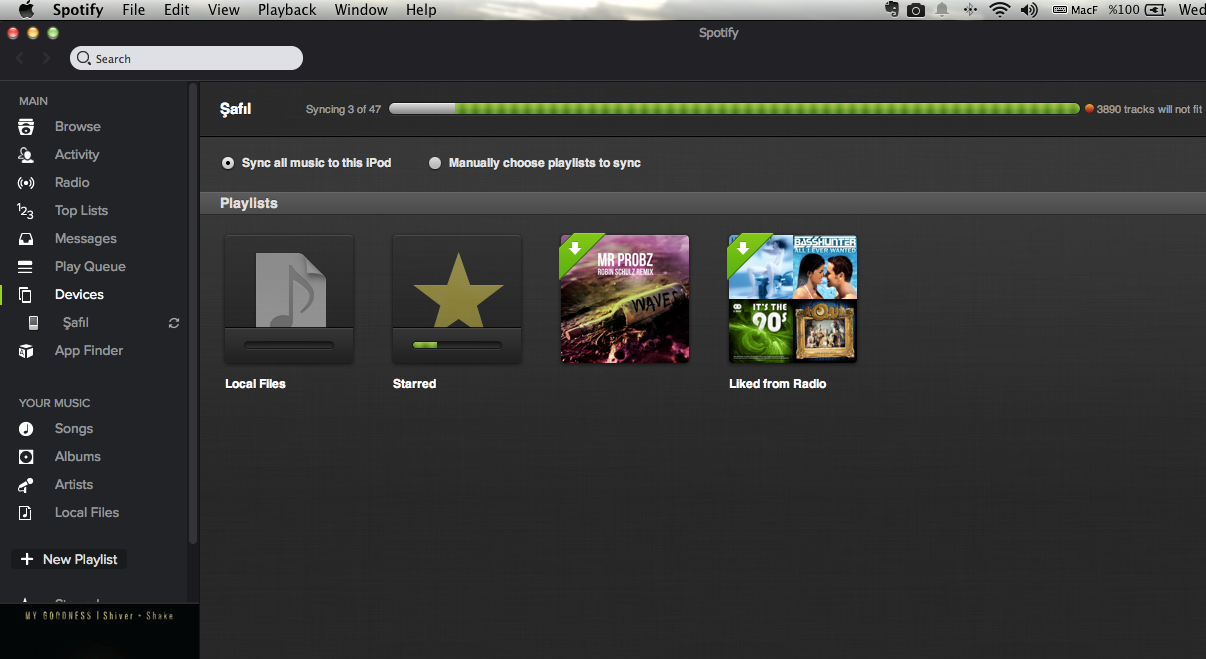The image size is (1206, 659).
Task: Open Radio via its broadcast icon
Action: 26,183
